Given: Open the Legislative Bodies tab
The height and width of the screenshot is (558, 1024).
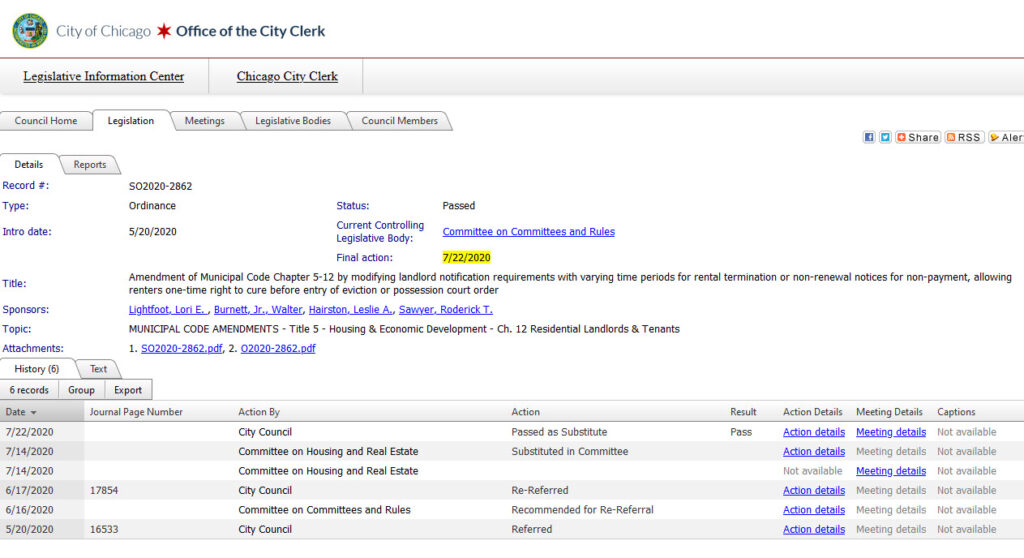Looking at the screenshot, I should point(293,121).
